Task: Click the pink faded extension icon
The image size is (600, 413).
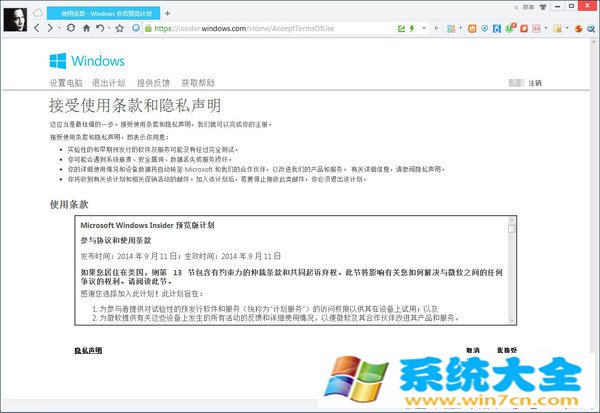Action: 536,29
